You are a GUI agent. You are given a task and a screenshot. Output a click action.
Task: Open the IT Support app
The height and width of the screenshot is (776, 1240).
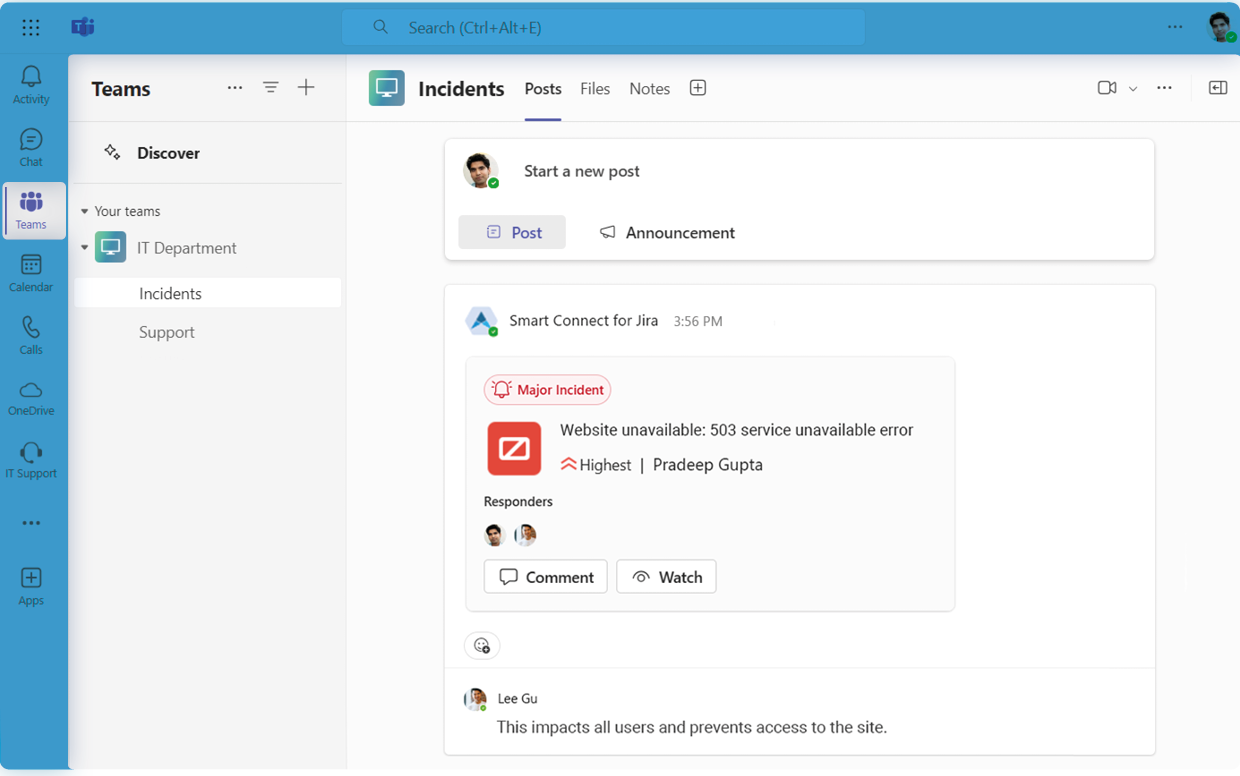pyautogui.click(x=31, y=460)
